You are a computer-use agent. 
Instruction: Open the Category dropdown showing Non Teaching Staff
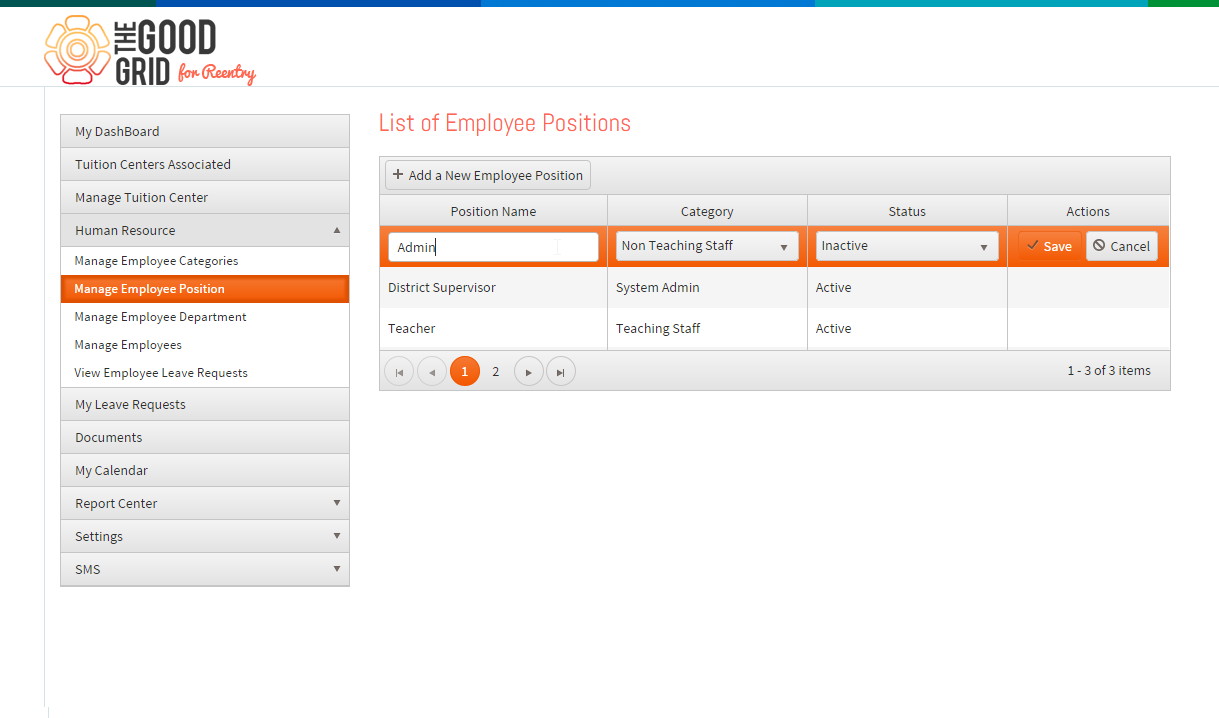coord(707,246)
